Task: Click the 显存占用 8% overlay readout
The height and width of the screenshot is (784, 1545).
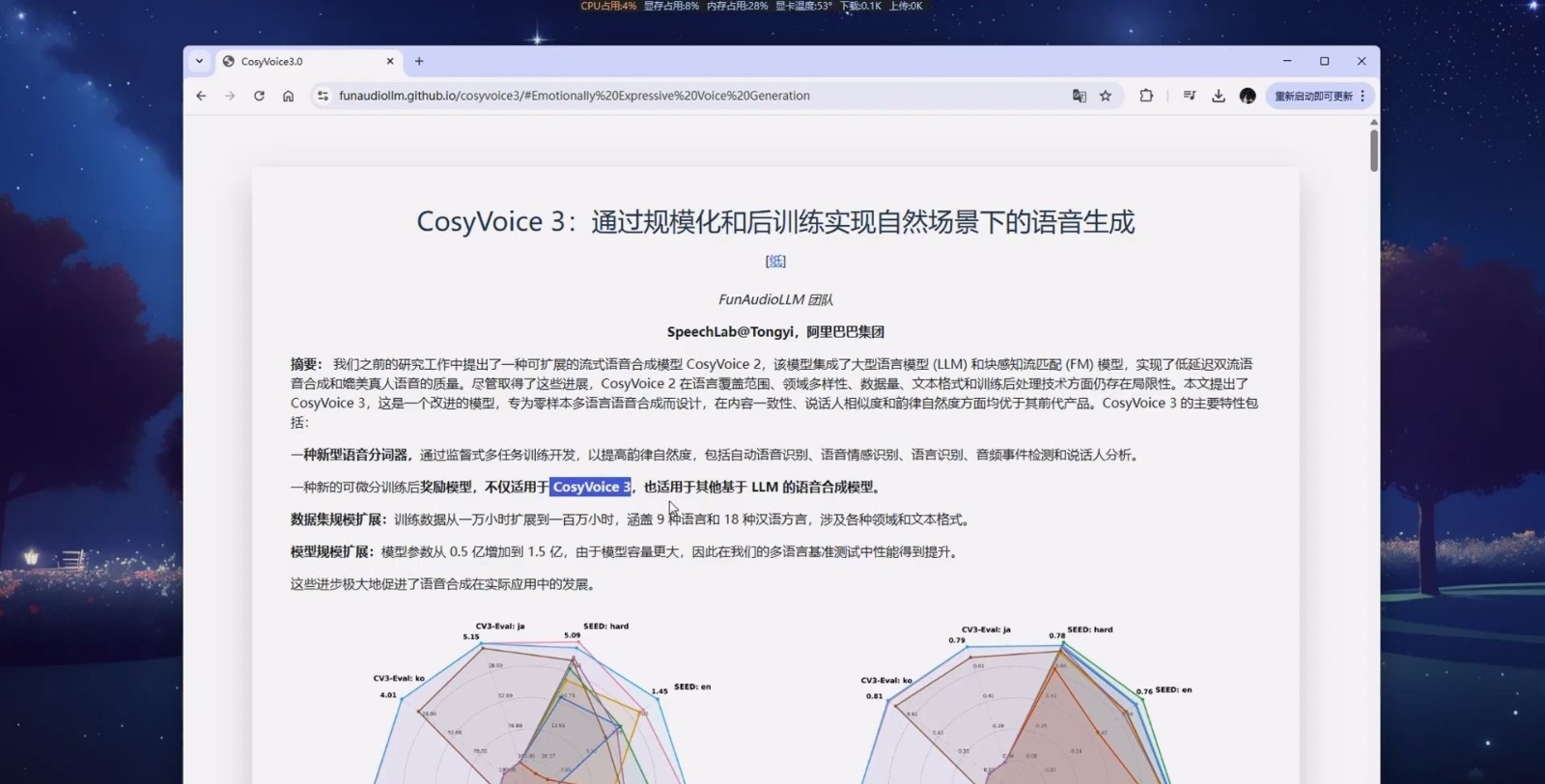Action: [x=671, y=6]
